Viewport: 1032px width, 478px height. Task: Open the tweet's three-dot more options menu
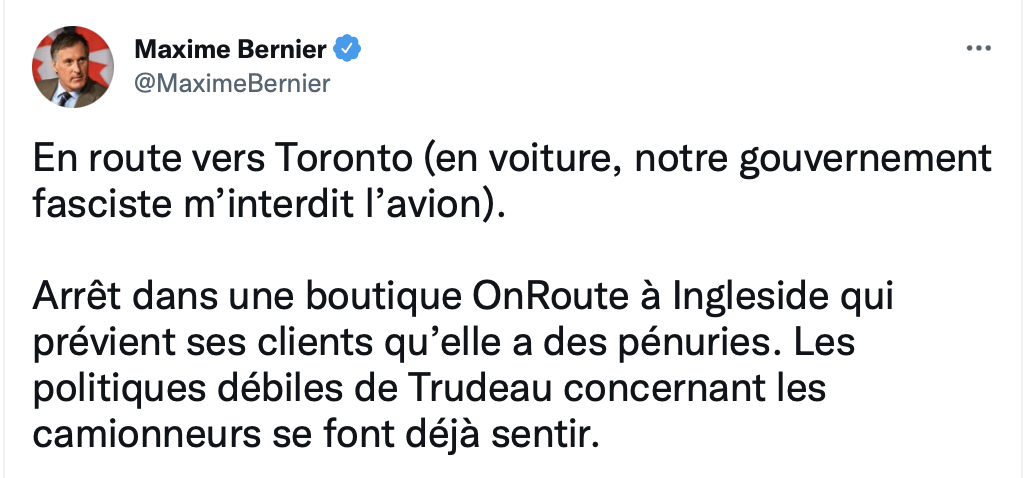(978, 48)
